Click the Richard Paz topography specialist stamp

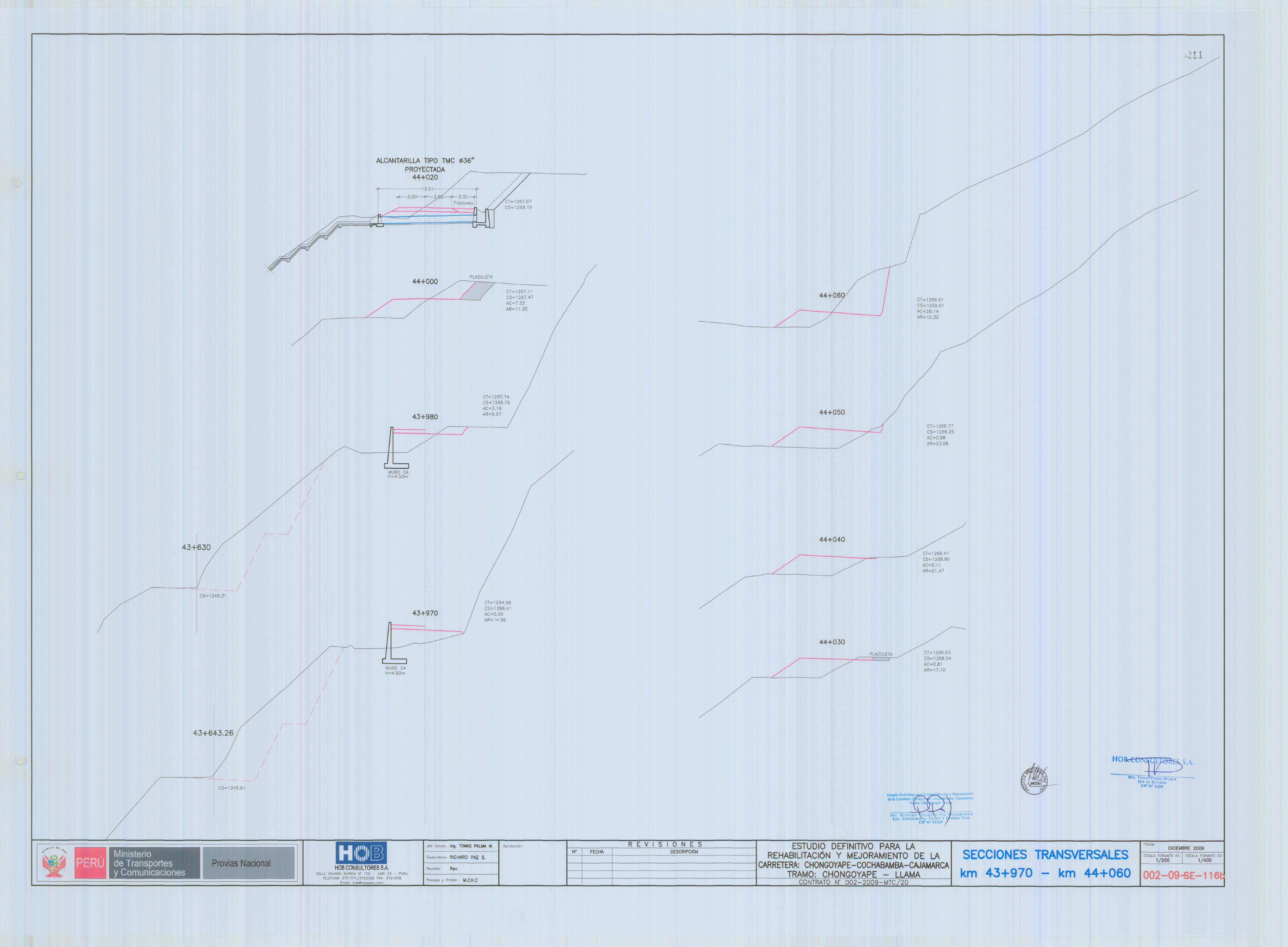point(931,808)
